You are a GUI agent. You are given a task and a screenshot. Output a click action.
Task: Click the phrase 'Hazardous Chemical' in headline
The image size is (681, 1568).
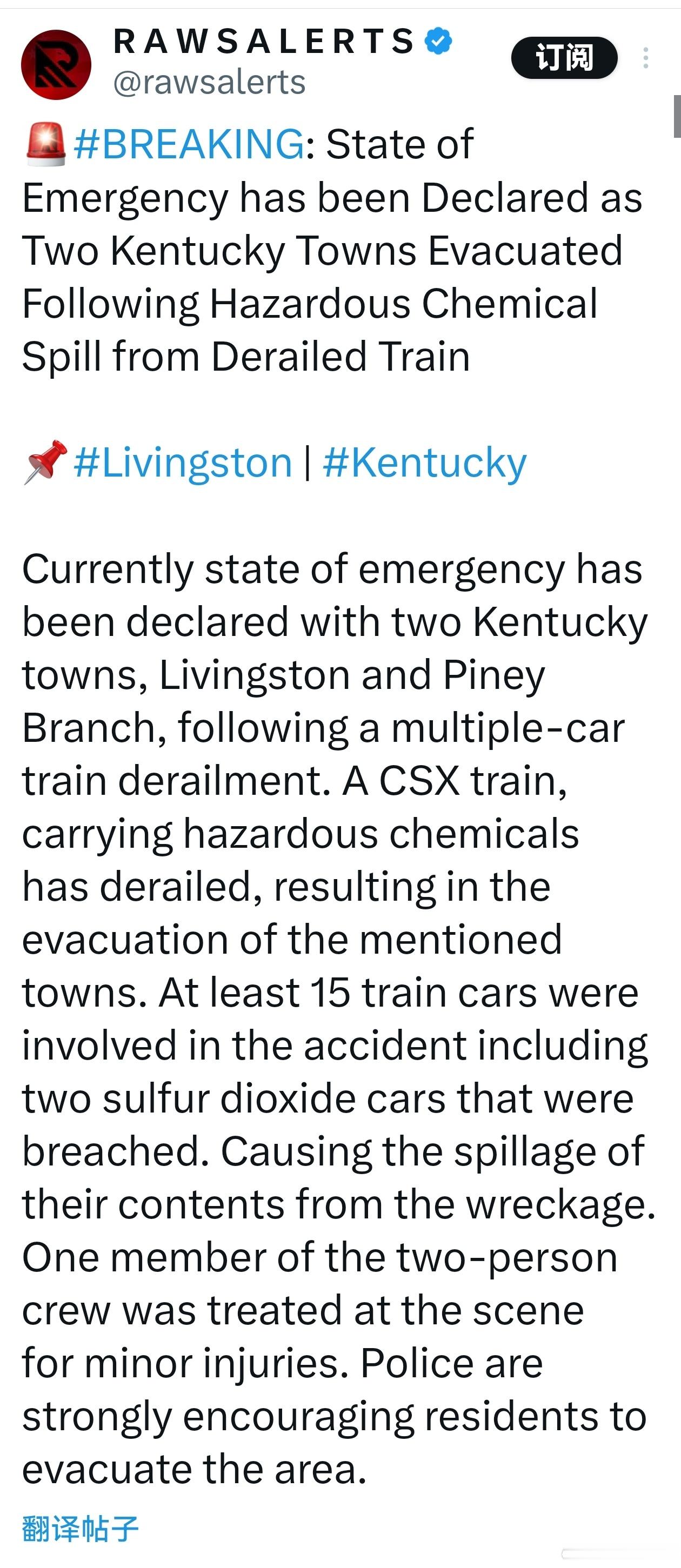click(x=403, y=303)
